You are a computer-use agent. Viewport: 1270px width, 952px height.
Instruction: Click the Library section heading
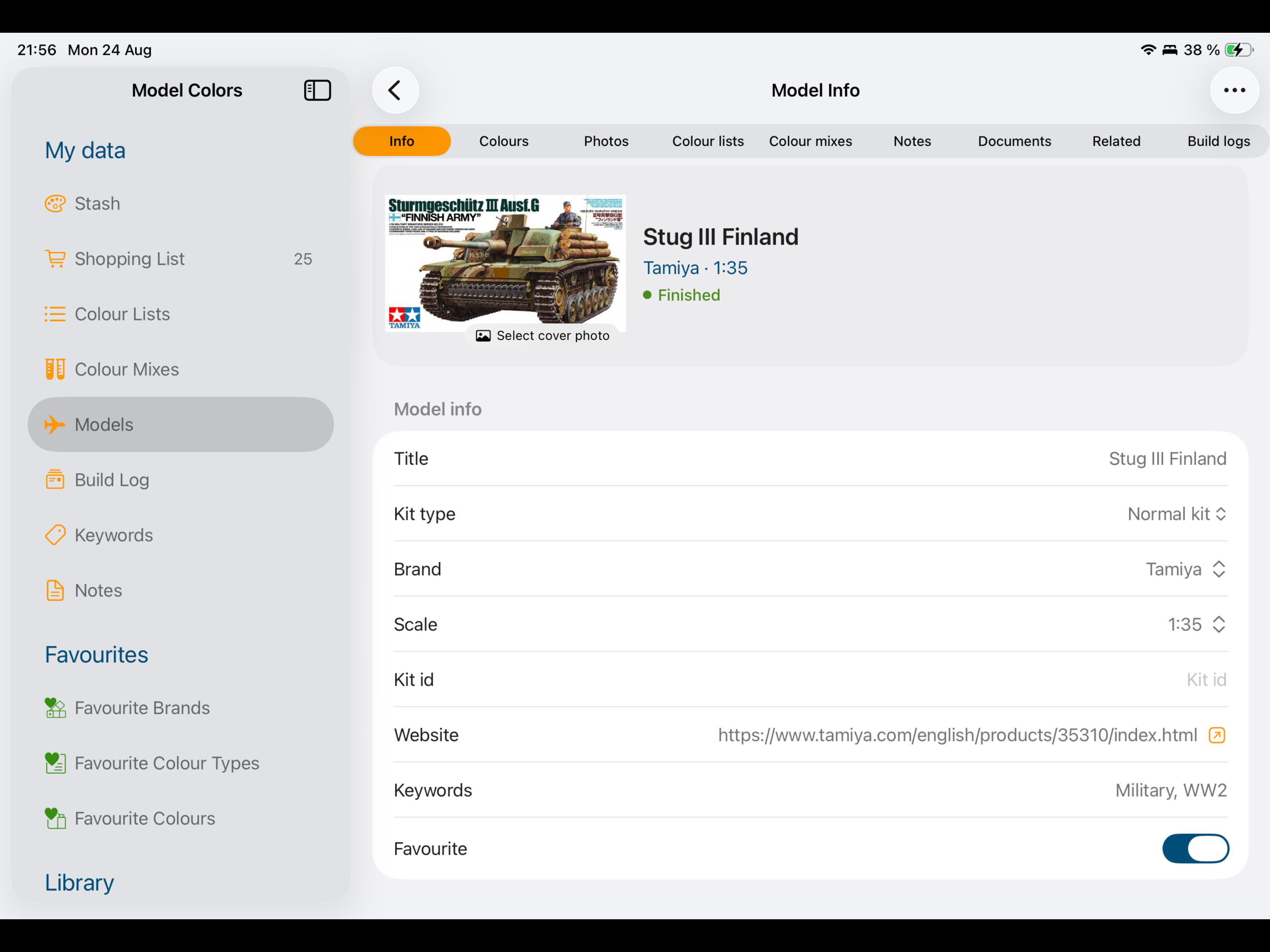[79, 882]
